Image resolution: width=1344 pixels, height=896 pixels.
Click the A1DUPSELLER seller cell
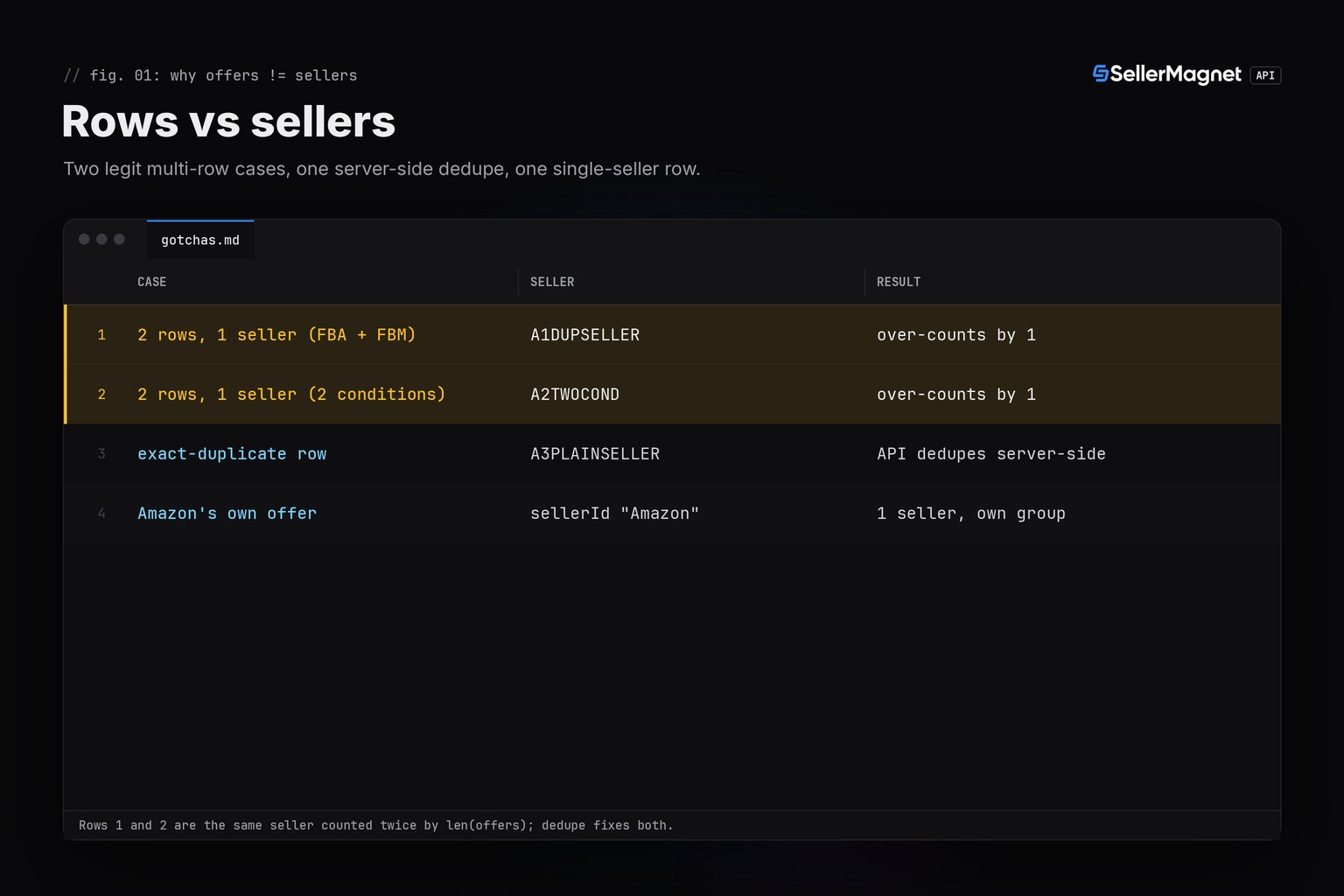[584, 335]
